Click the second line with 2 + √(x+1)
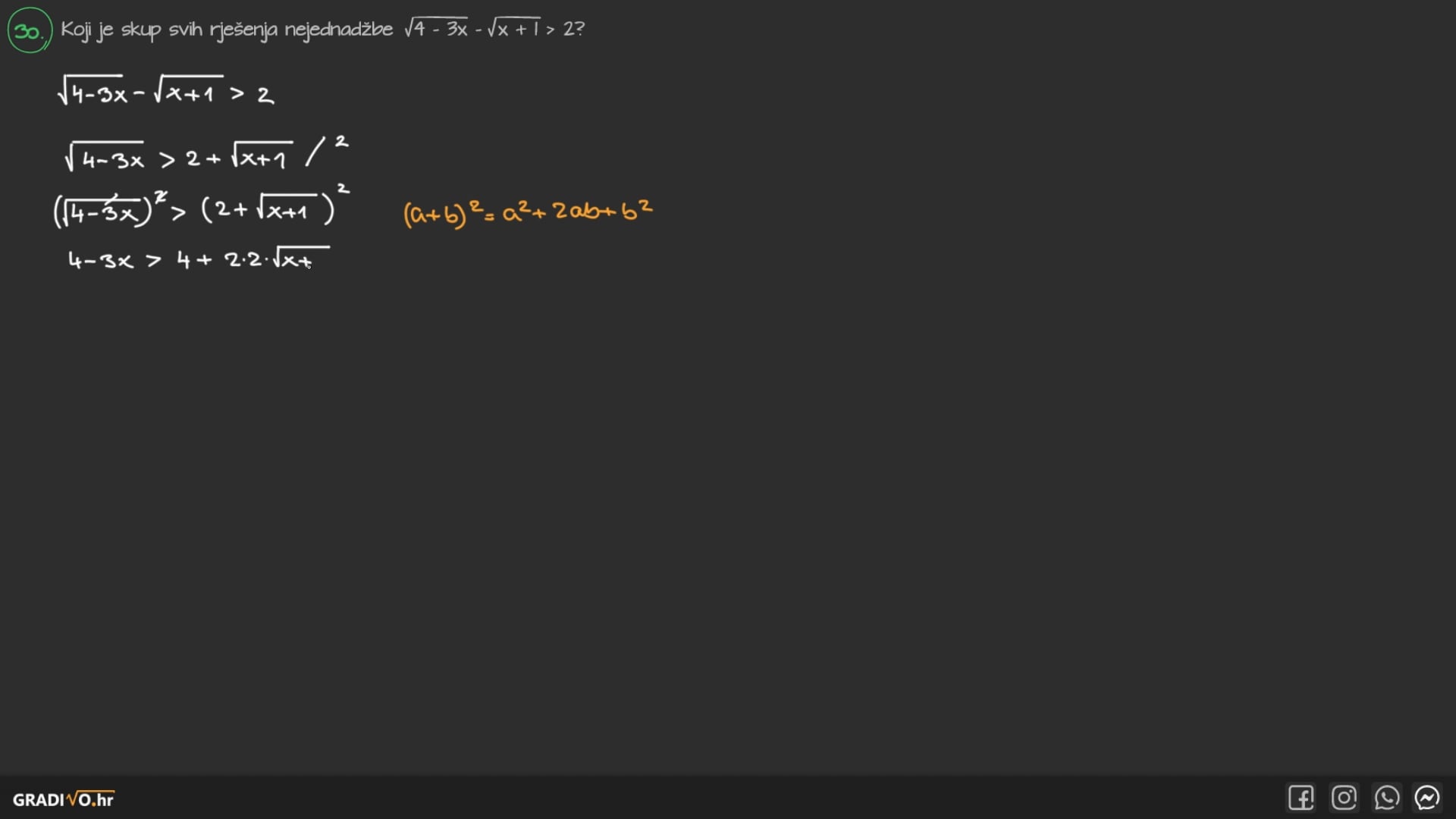Screen dimensions: 1456x819 tap(180, 158)
